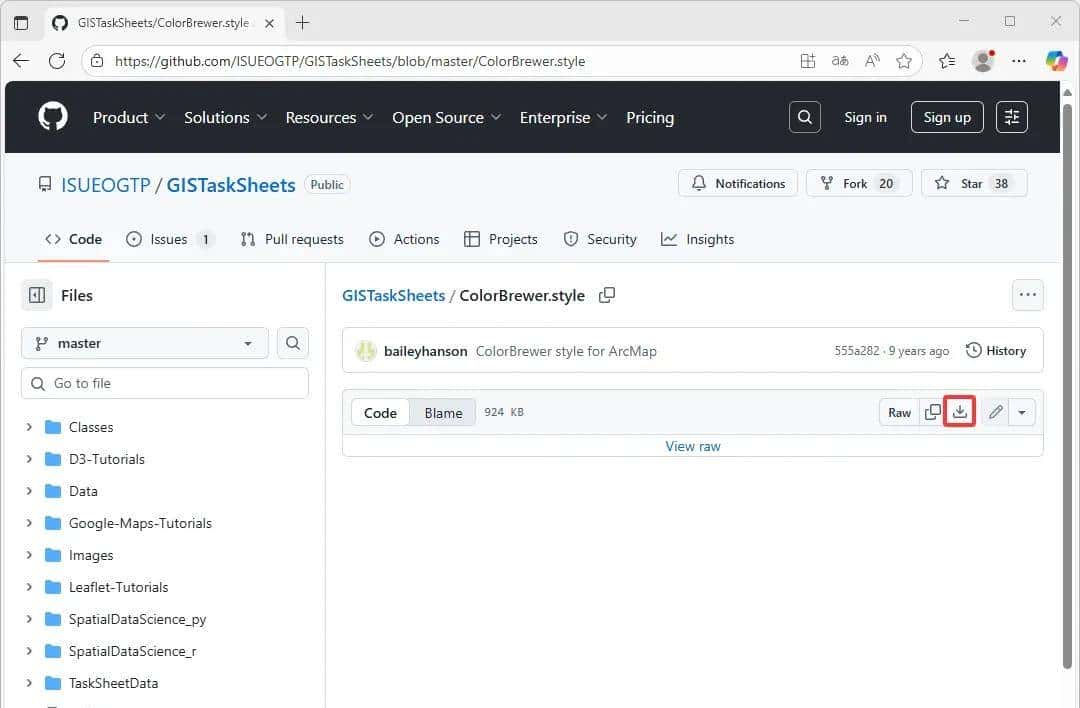Switch to Blame view
This screenshot has width=1080, height=708.
[443, 413]
